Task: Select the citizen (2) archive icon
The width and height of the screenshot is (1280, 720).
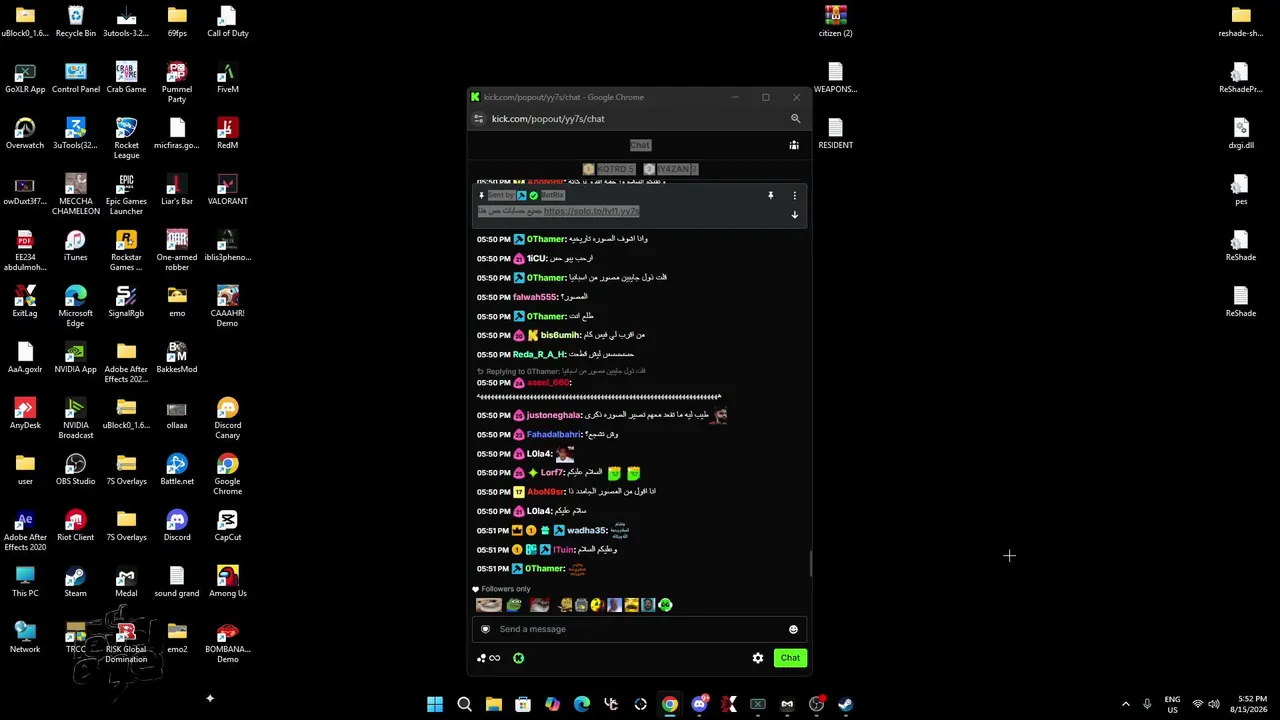Action: (x=836, y=22)
